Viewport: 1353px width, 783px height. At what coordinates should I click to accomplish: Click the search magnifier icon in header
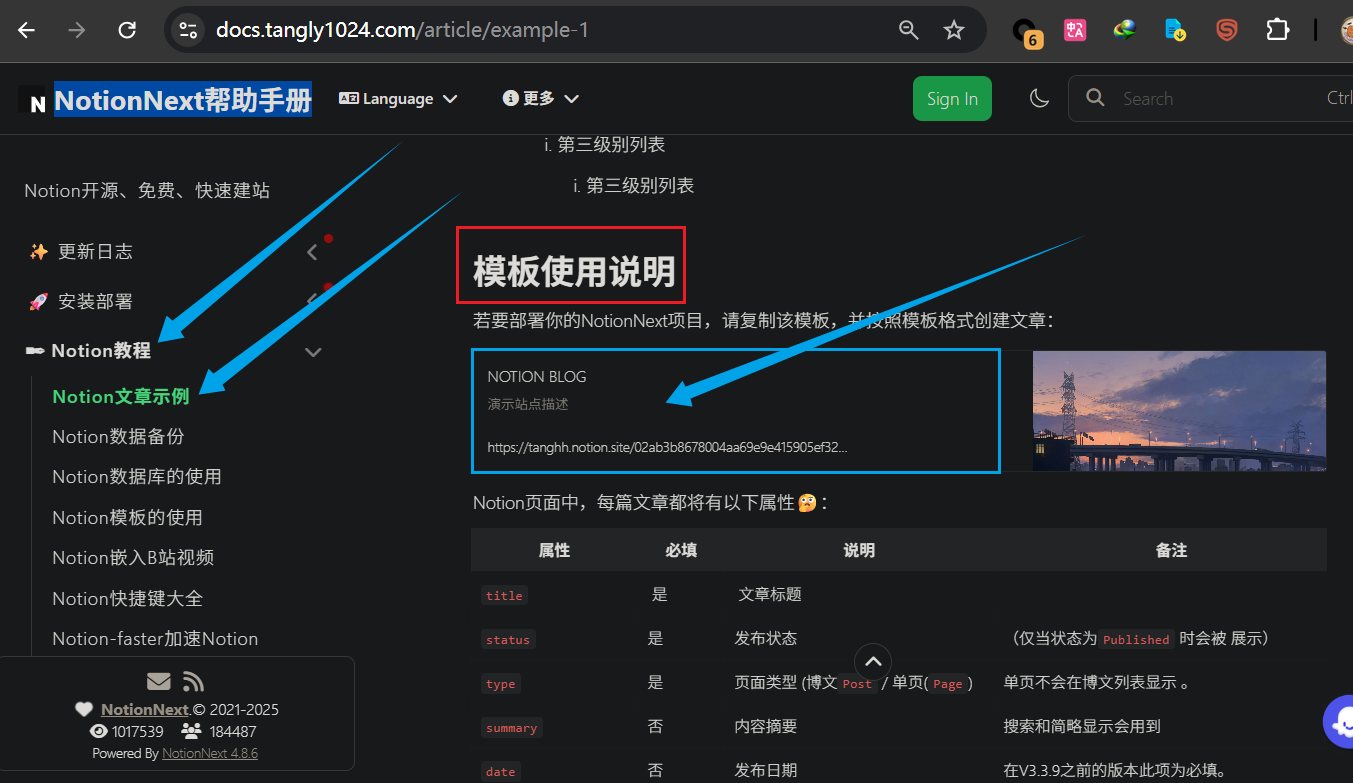1096,98
